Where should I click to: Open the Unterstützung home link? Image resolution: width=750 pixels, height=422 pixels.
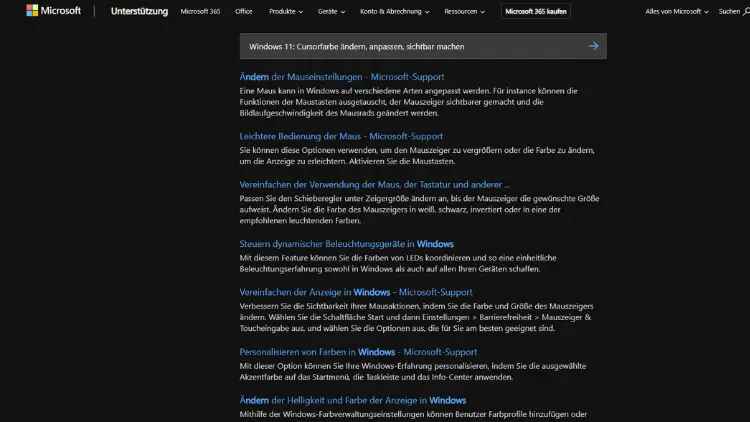click(x=139, y=11)
